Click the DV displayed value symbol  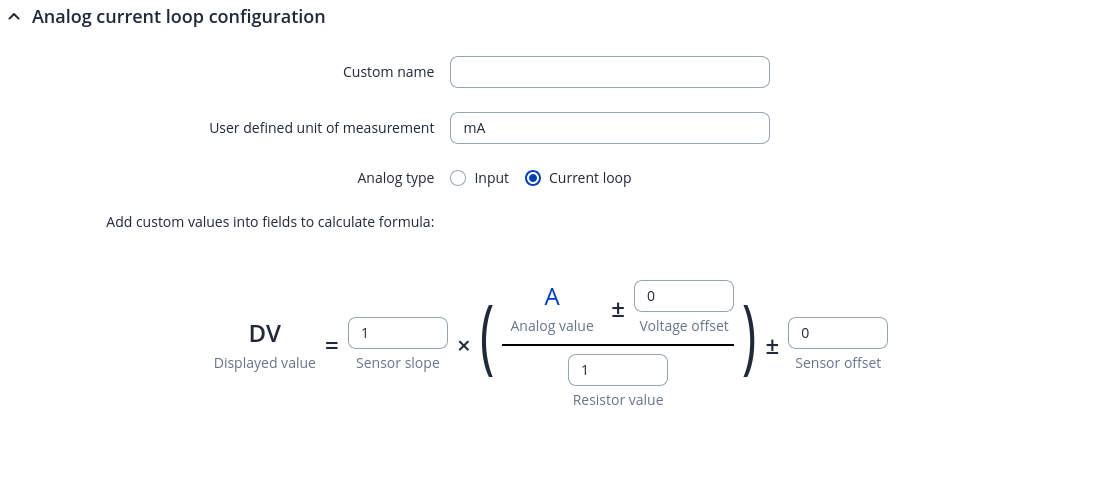click(265, 334)
